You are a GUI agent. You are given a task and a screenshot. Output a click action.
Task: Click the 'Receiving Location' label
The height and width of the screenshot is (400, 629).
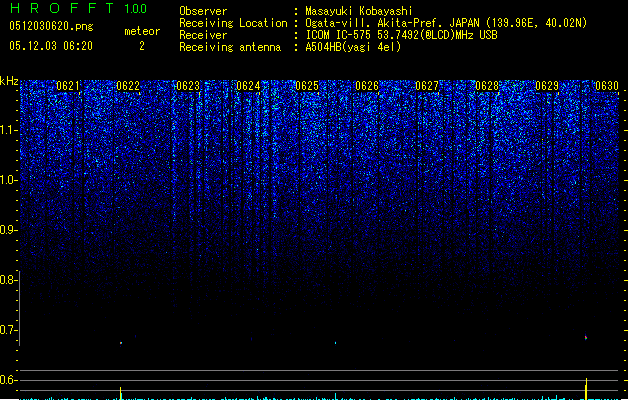click(233, 23)
